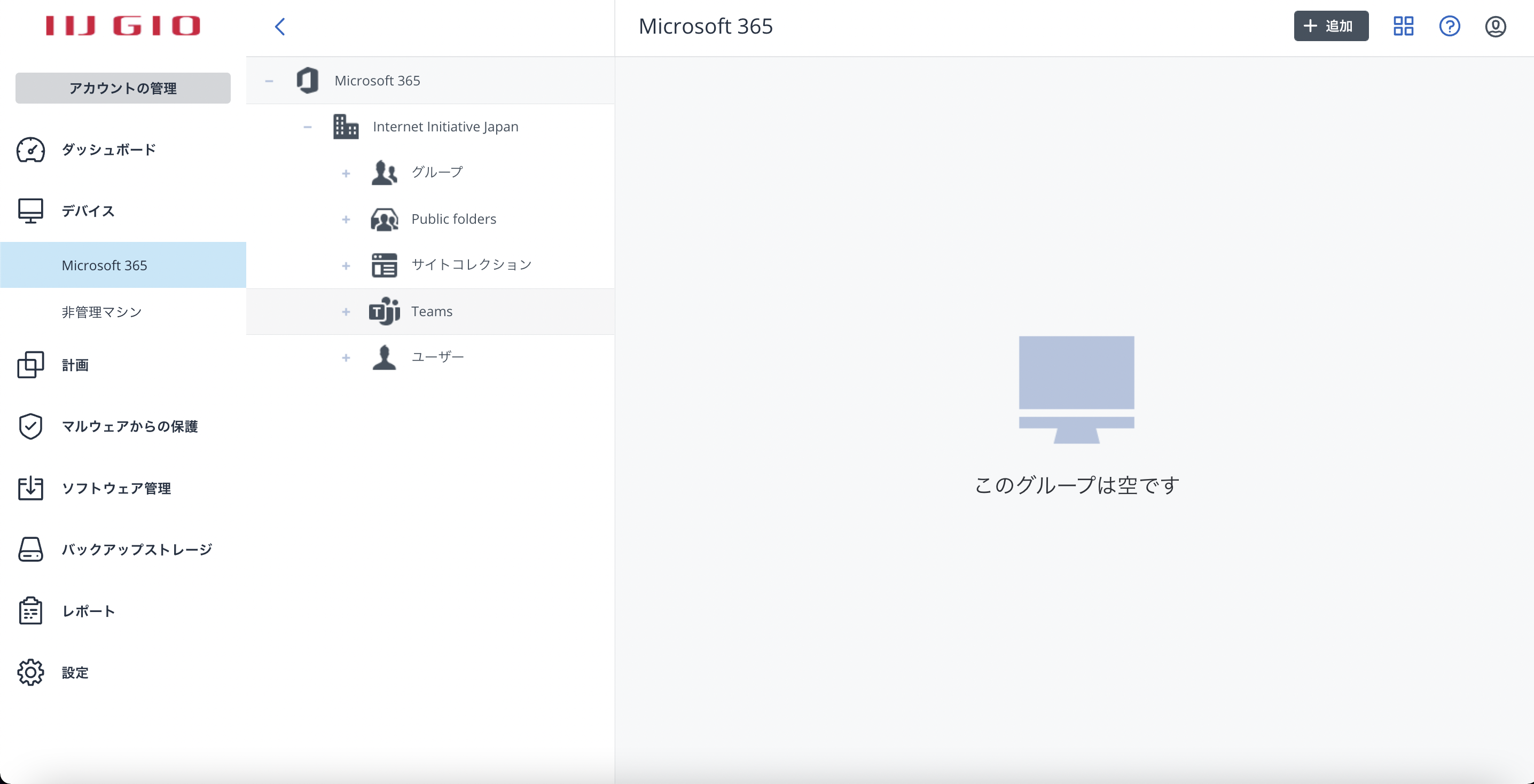Viewport: 1534px width, 784px height.
Task: Click the Public folders icon
Action: (x=384, y=219)
